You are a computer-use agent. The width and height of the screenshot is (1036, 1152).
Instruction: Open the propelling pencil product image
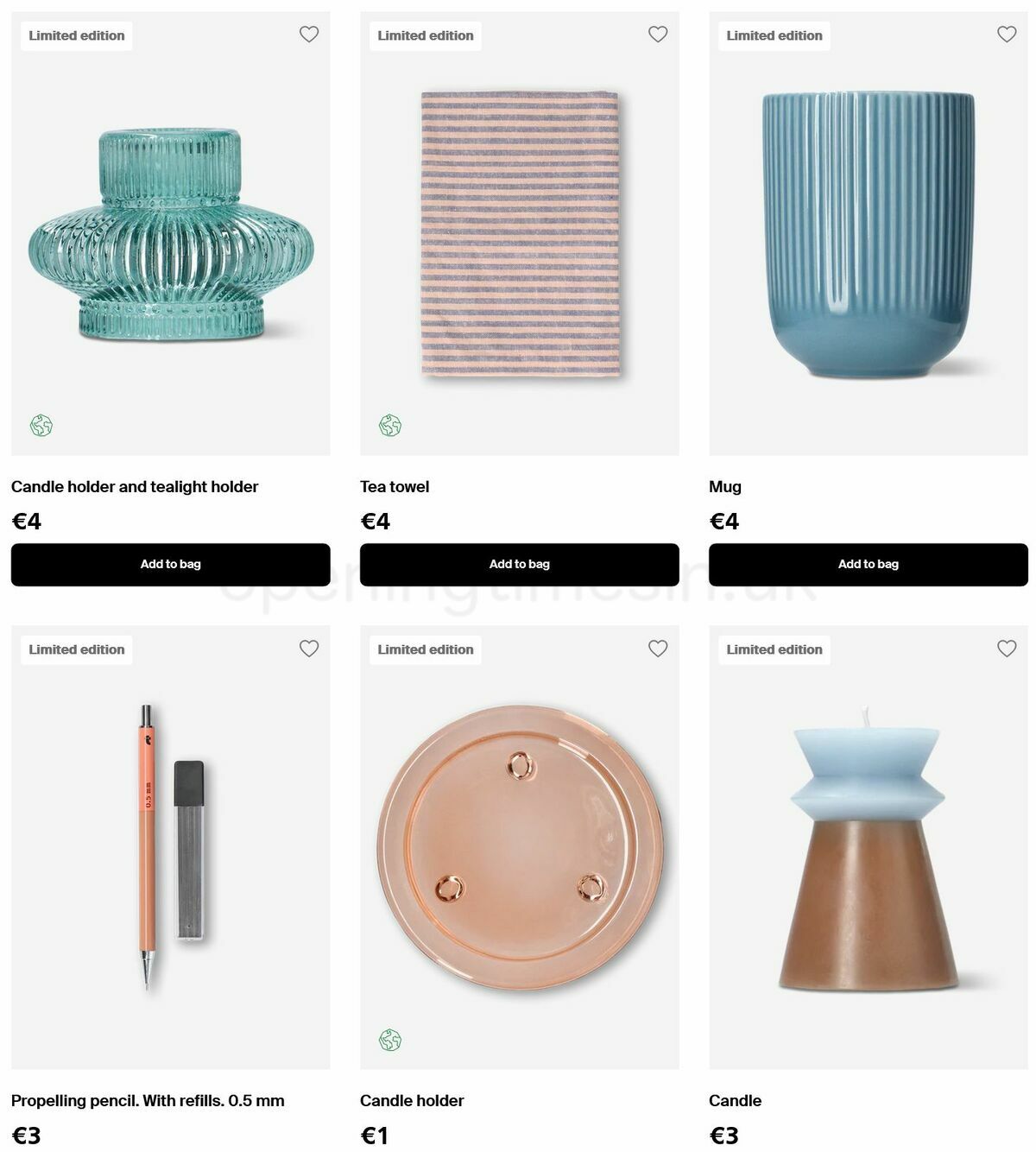pos(171,847)
